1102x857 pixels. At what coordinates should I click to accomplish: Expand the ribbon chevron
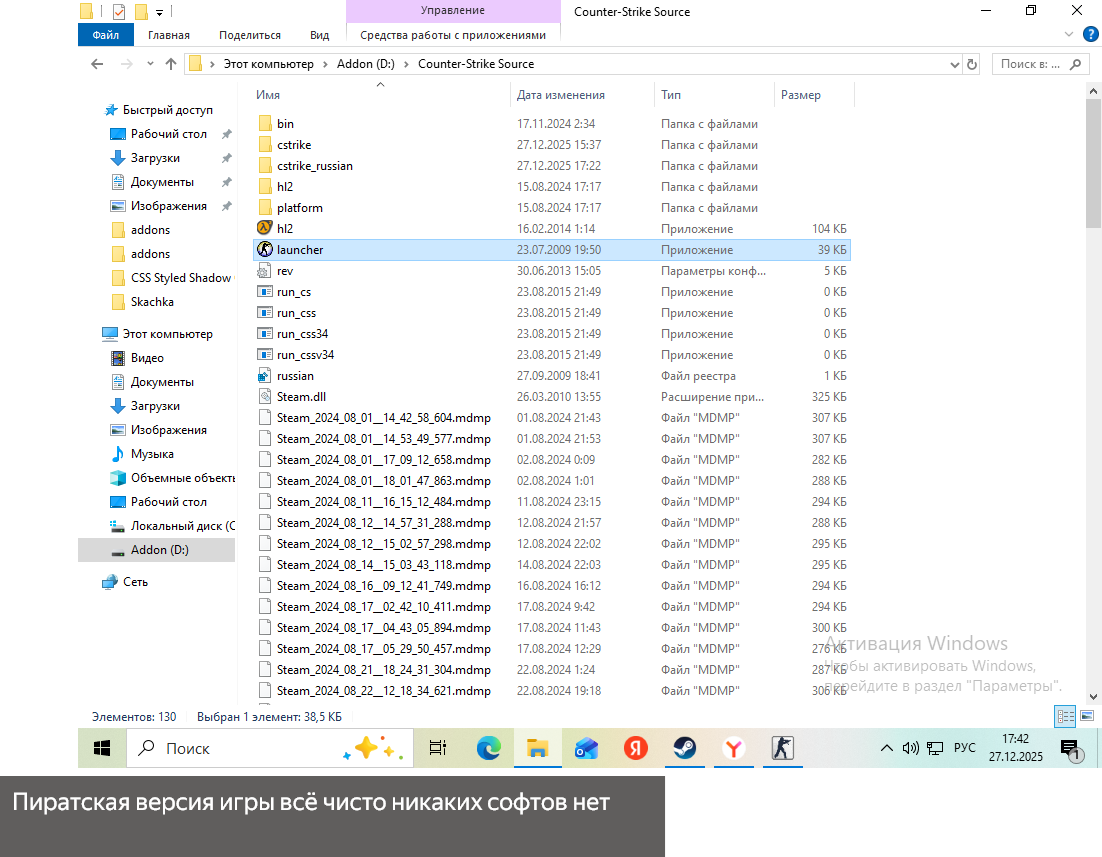tap(1069, 34)
